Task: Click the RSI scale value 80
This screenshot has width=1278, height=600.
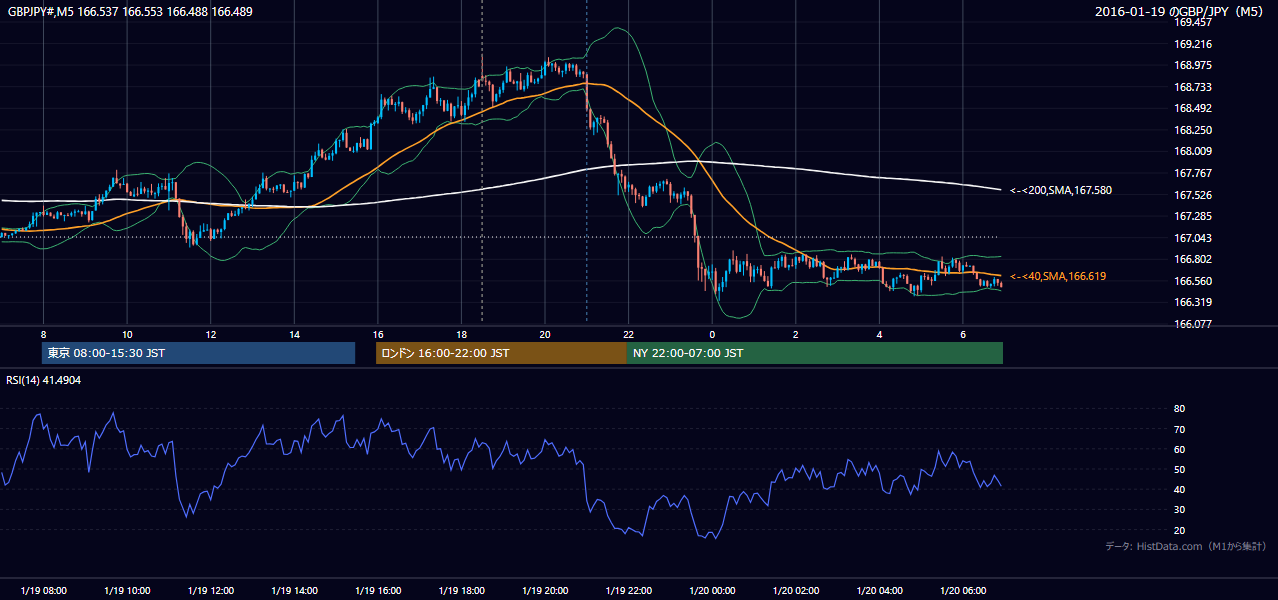Action: [x=1180, y=409]
